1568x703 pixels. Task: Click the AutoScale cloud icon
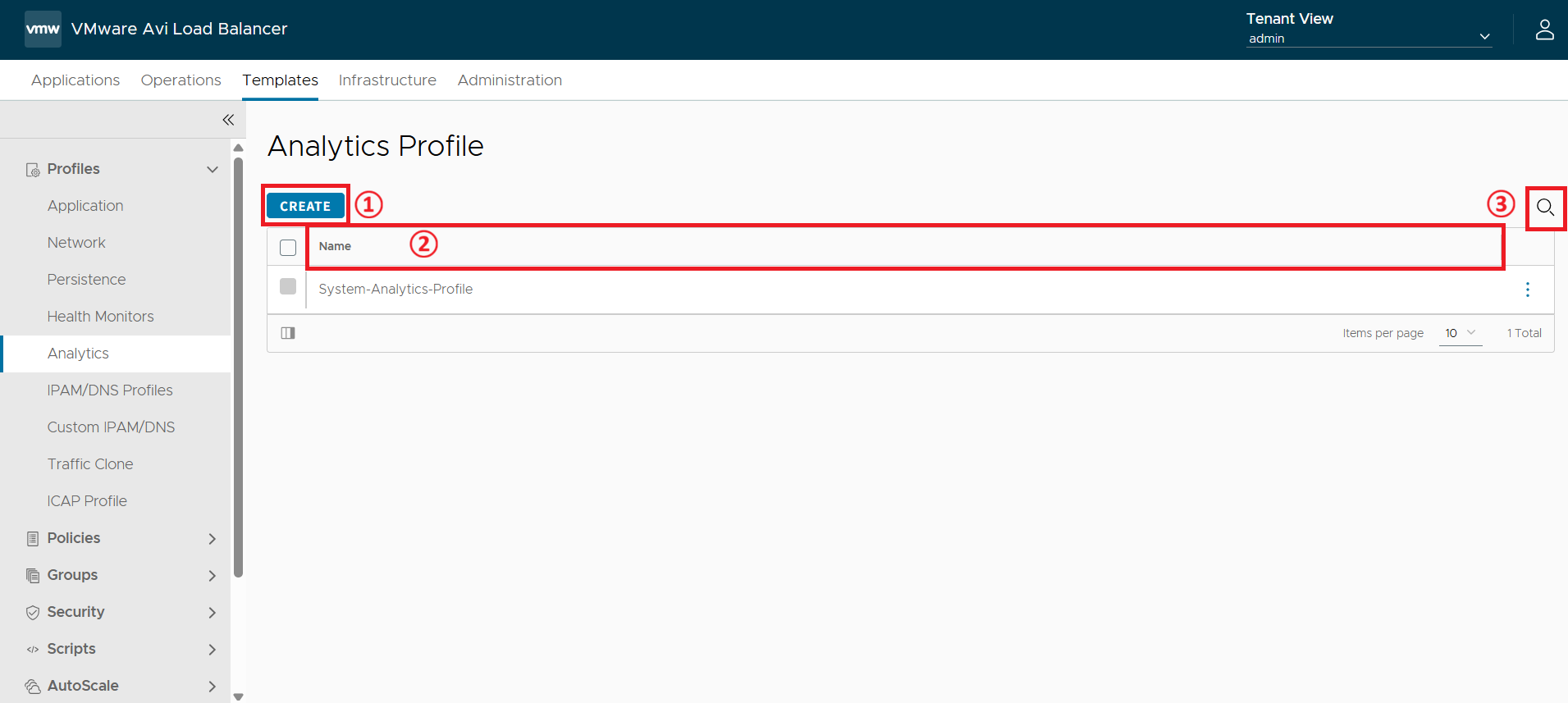pyautogui.click(x=33, y=687)
